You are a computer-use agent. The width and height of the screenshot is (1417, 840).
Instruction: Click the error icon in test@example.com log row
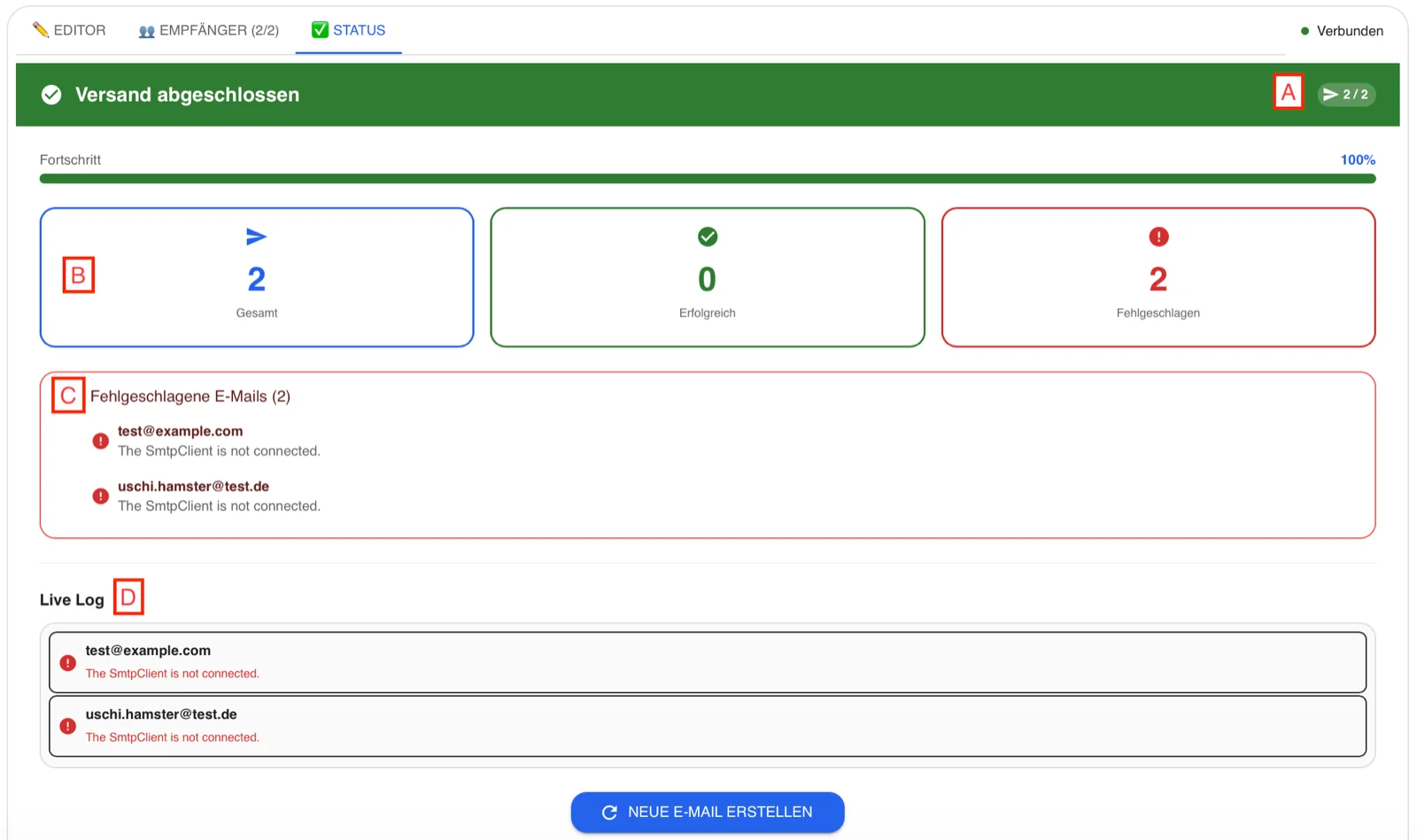click(x=67, y=662)
